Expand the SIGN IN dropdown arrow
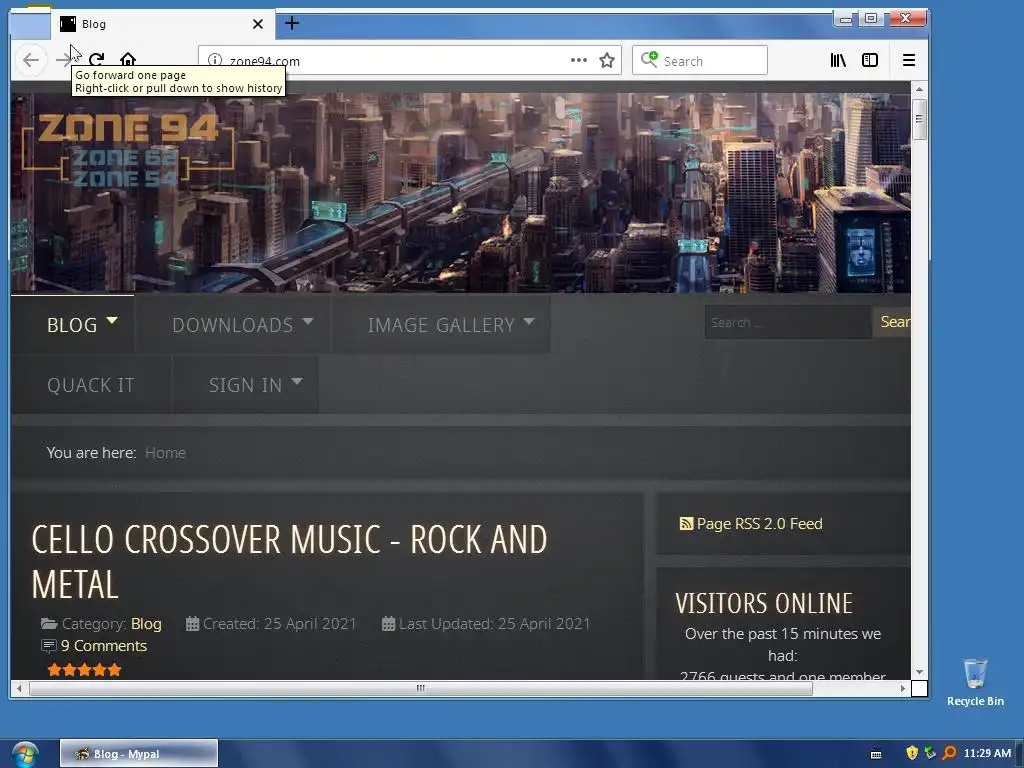The height and width of the screenshot is (768, 1024). pyautogui.click(x=297, y=381)
